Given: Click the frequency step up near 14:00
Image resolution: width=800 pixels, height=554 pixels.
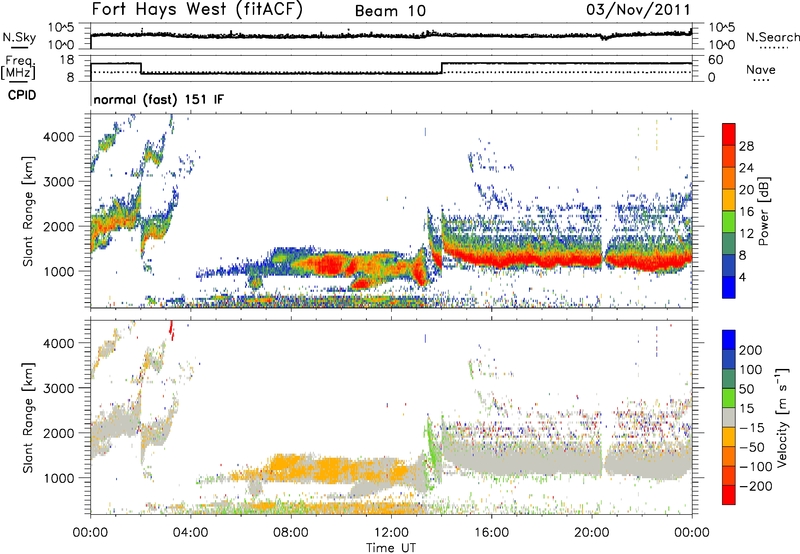Looking at the screenshot, I should [x=442, y=68].
